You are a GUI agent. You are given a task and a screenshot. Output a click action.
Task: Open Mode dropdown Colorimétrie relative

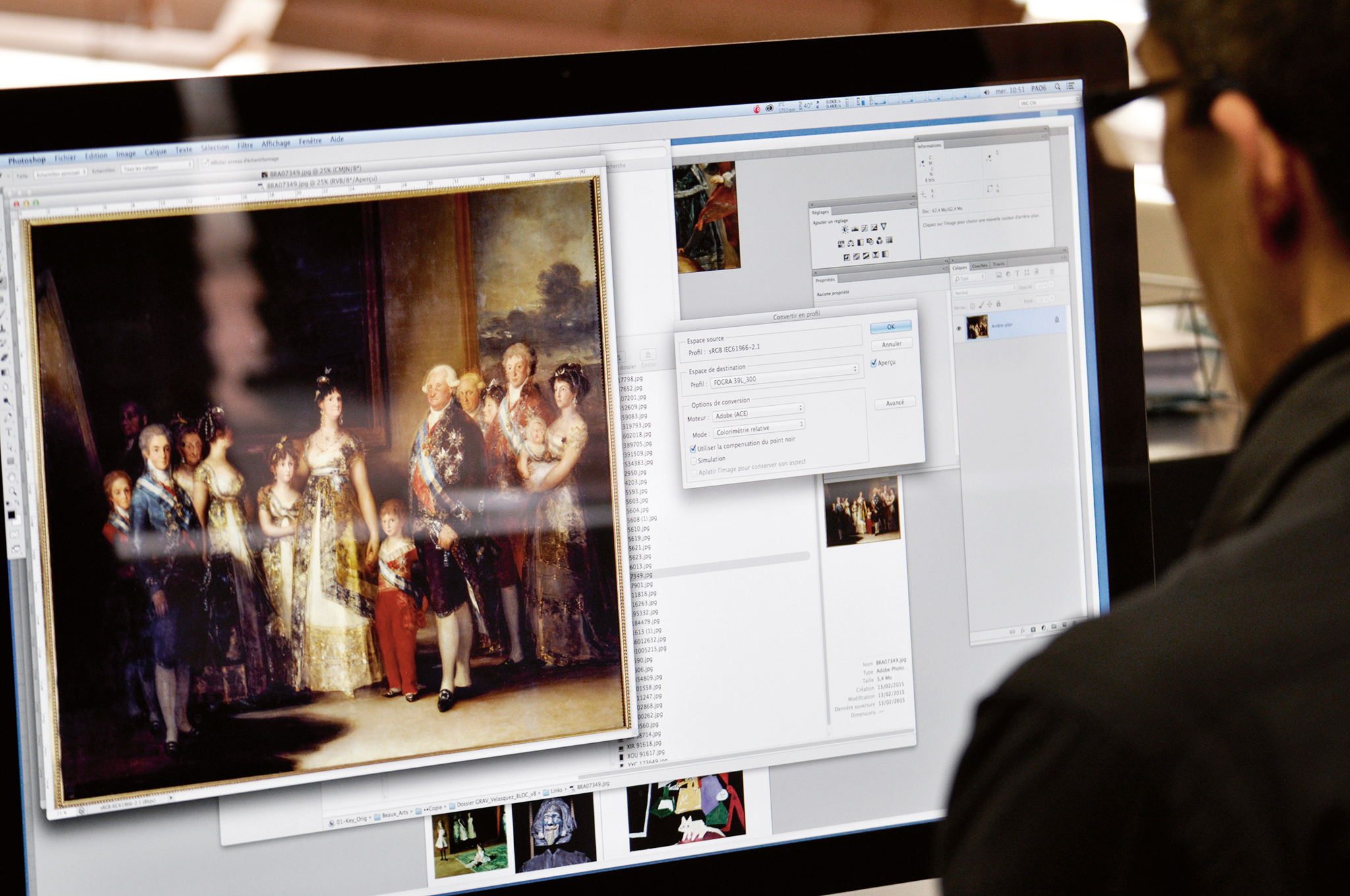(759, 428)
